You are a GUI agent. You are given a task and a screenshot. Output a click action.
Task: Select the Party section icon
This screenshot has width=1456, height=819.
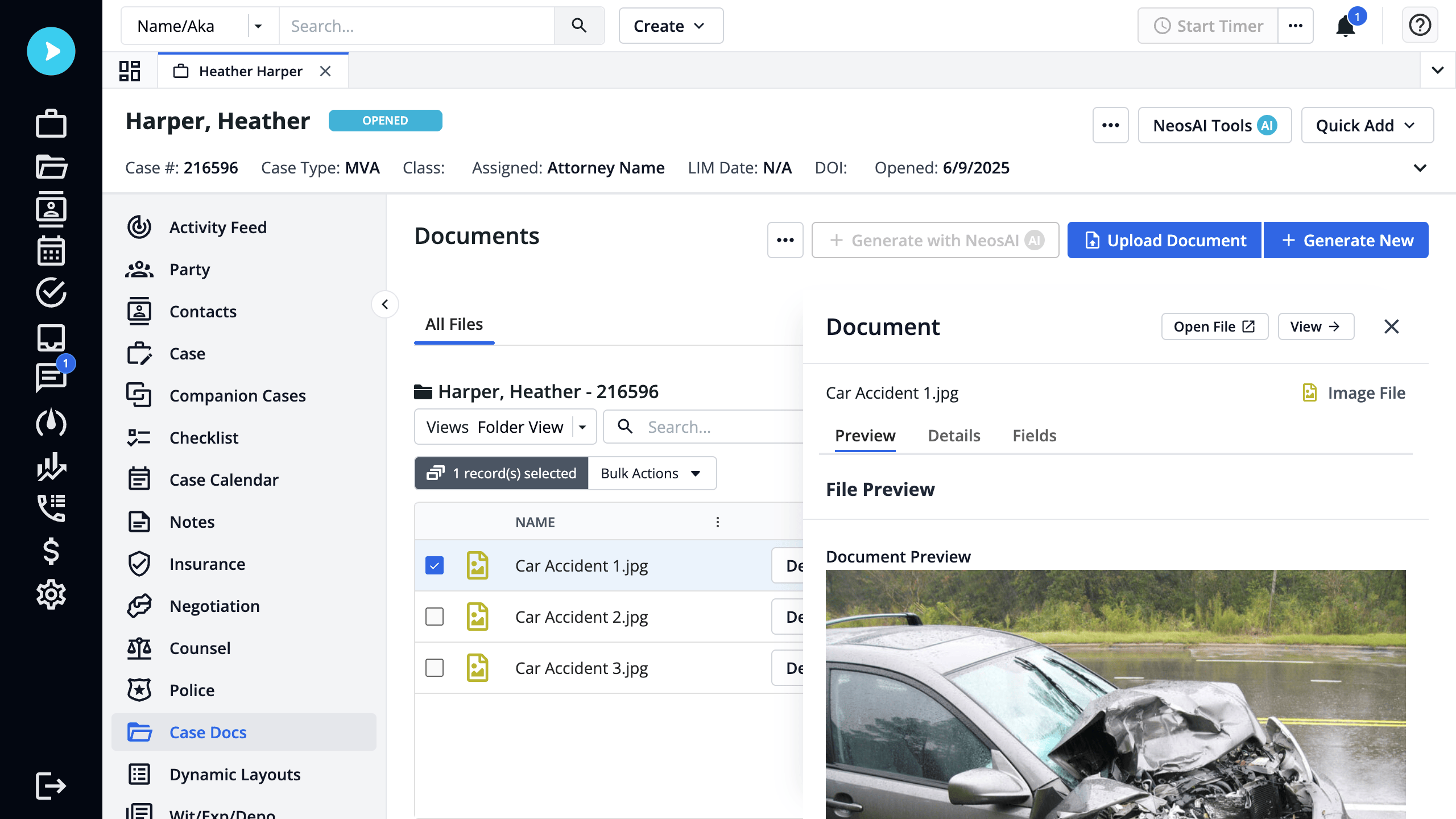138,269
